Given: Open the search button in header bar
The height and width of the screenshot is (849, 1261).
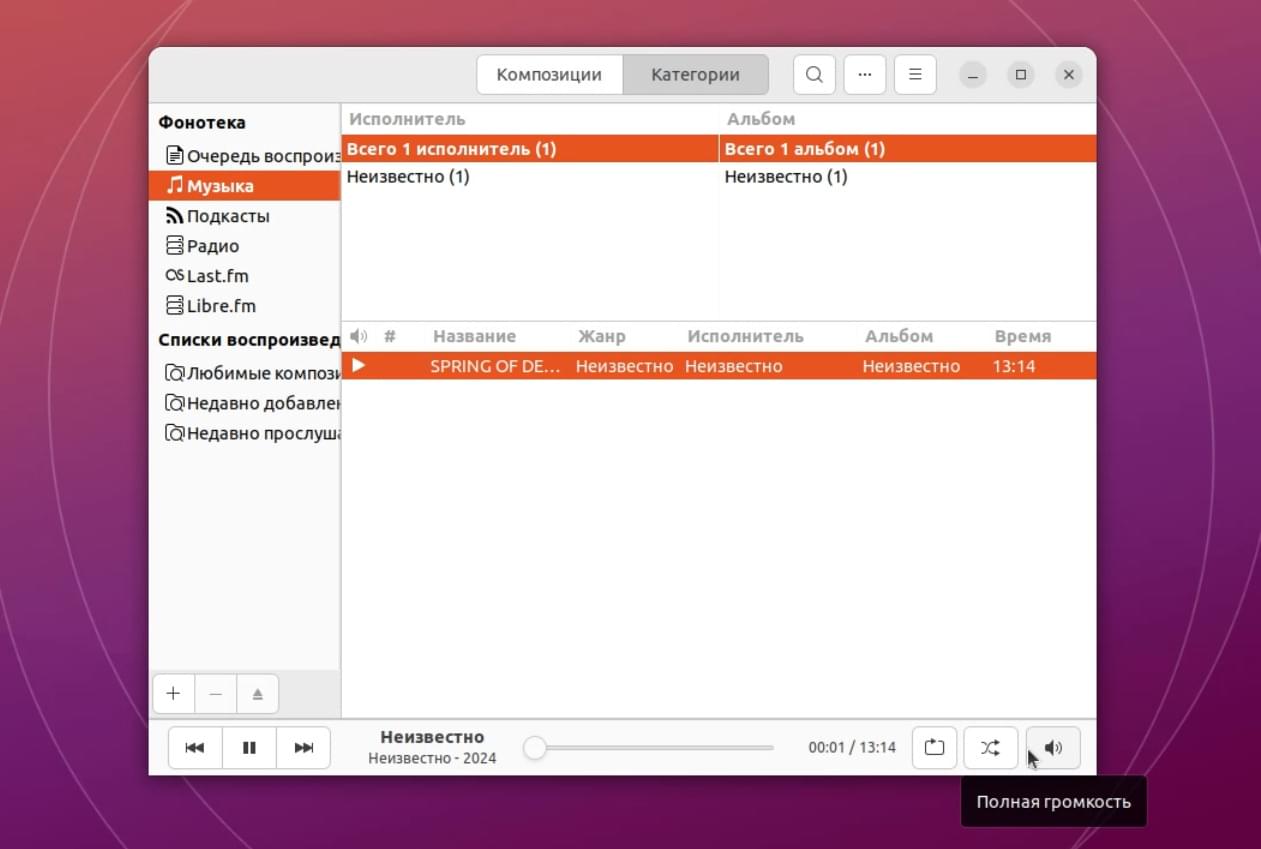Looking at the screenshot, I should tap(814, 75).
